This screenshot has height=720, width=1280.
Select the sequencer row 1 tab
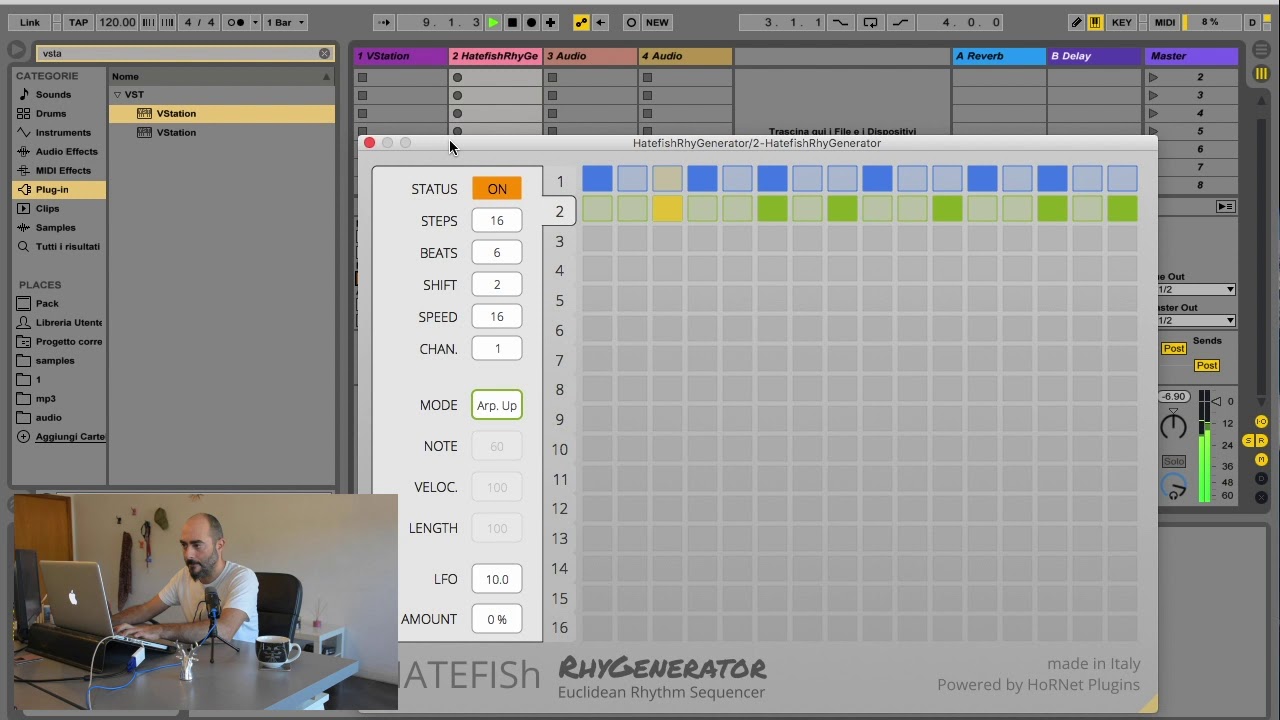pos(560,182)
